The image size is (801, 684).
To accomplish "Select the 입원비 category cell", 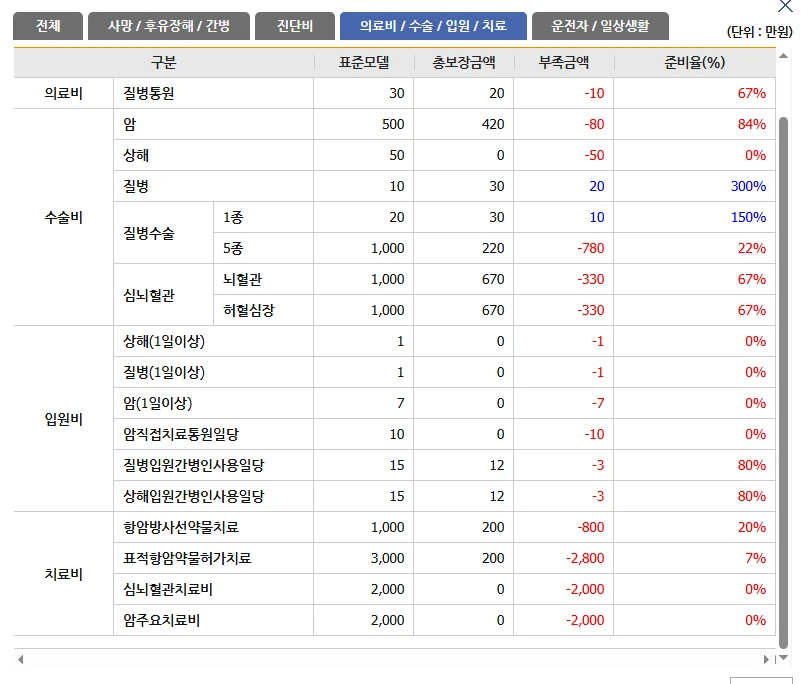I will coord(63,419).
